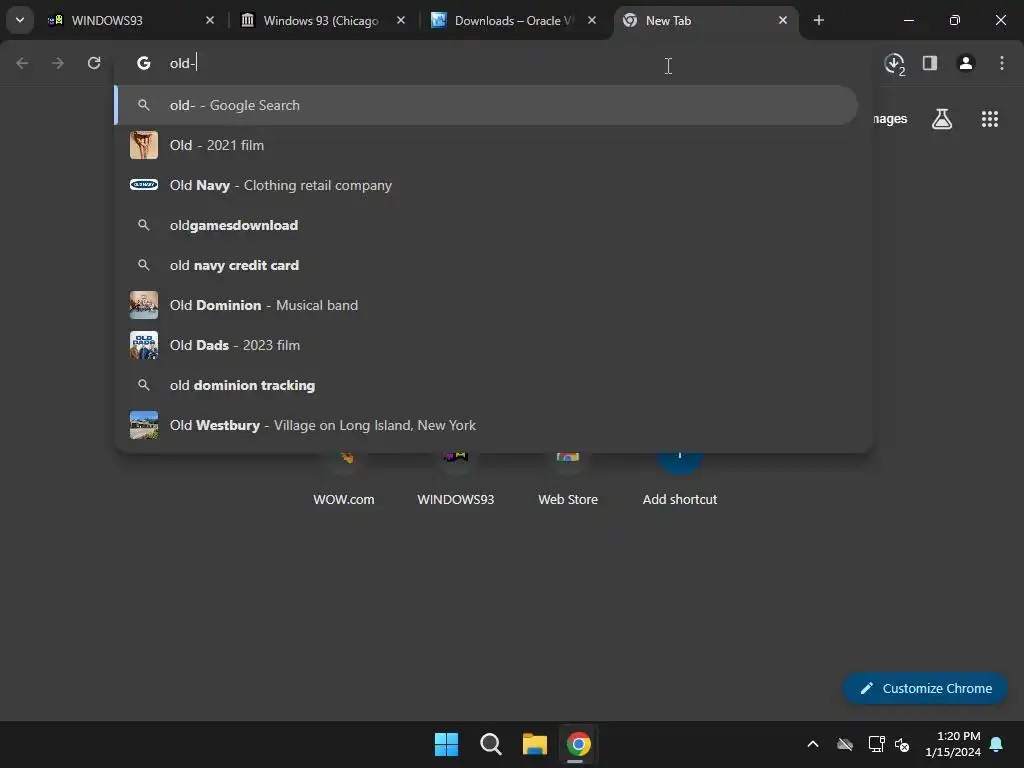The image size is (1024, 768).
Task: Open Chrome three-dot menu
Action: 1001,63
